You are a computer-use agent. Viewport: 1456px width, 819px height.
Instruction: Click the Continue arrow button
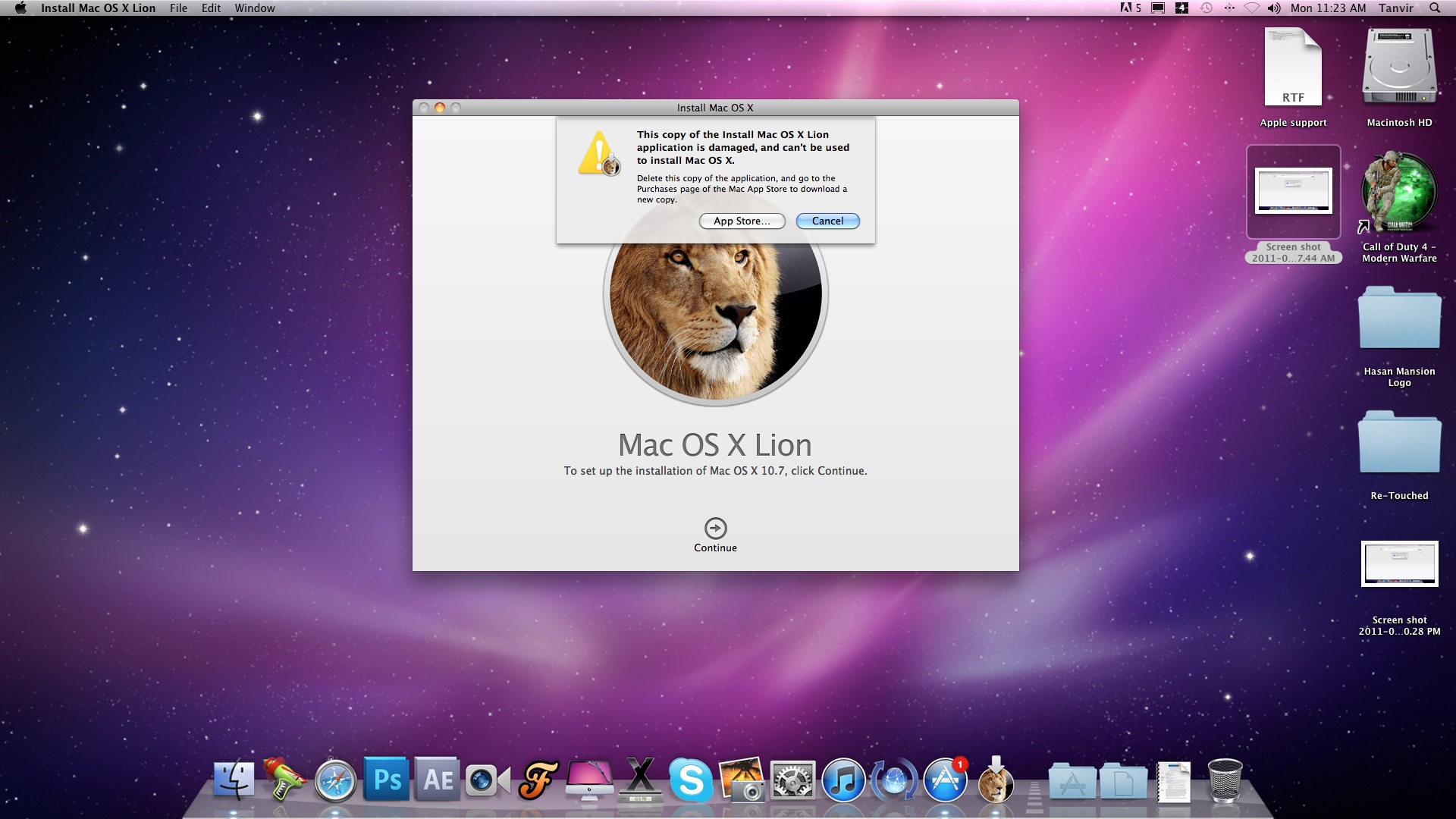pos(715,528)
